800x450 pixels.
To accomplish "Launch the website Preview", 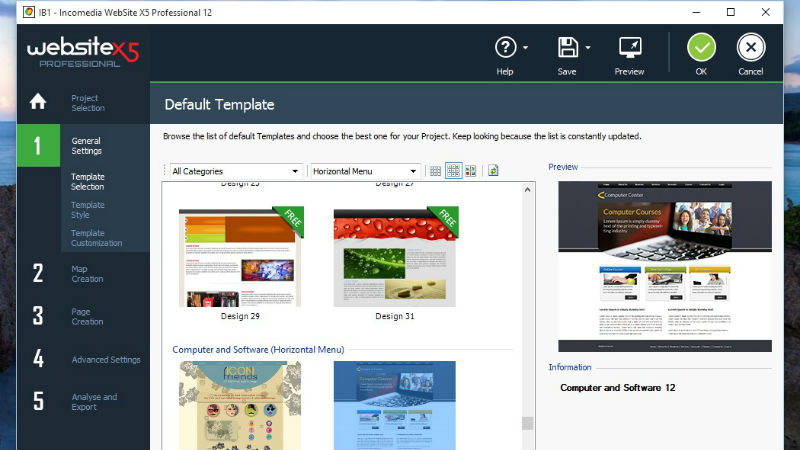I will [630, 47].
